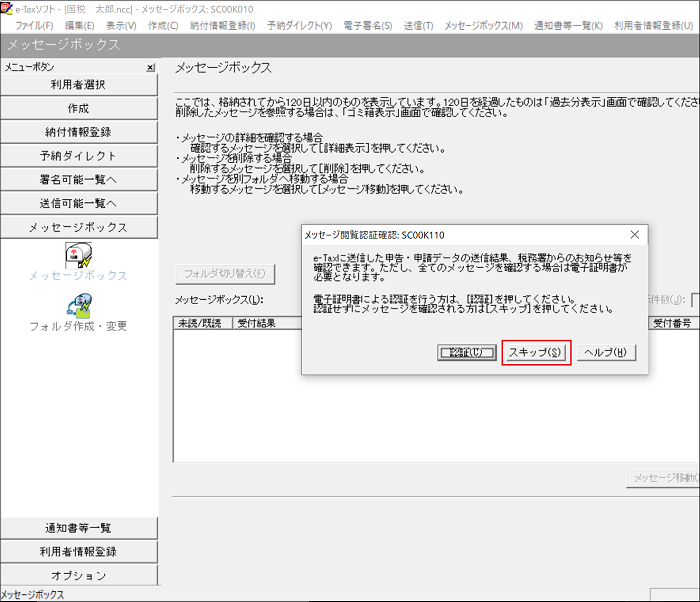This screenshot has height=602, width=700.
Task: Click the ヘルプ(H) button in dialog
Action: 606,352
